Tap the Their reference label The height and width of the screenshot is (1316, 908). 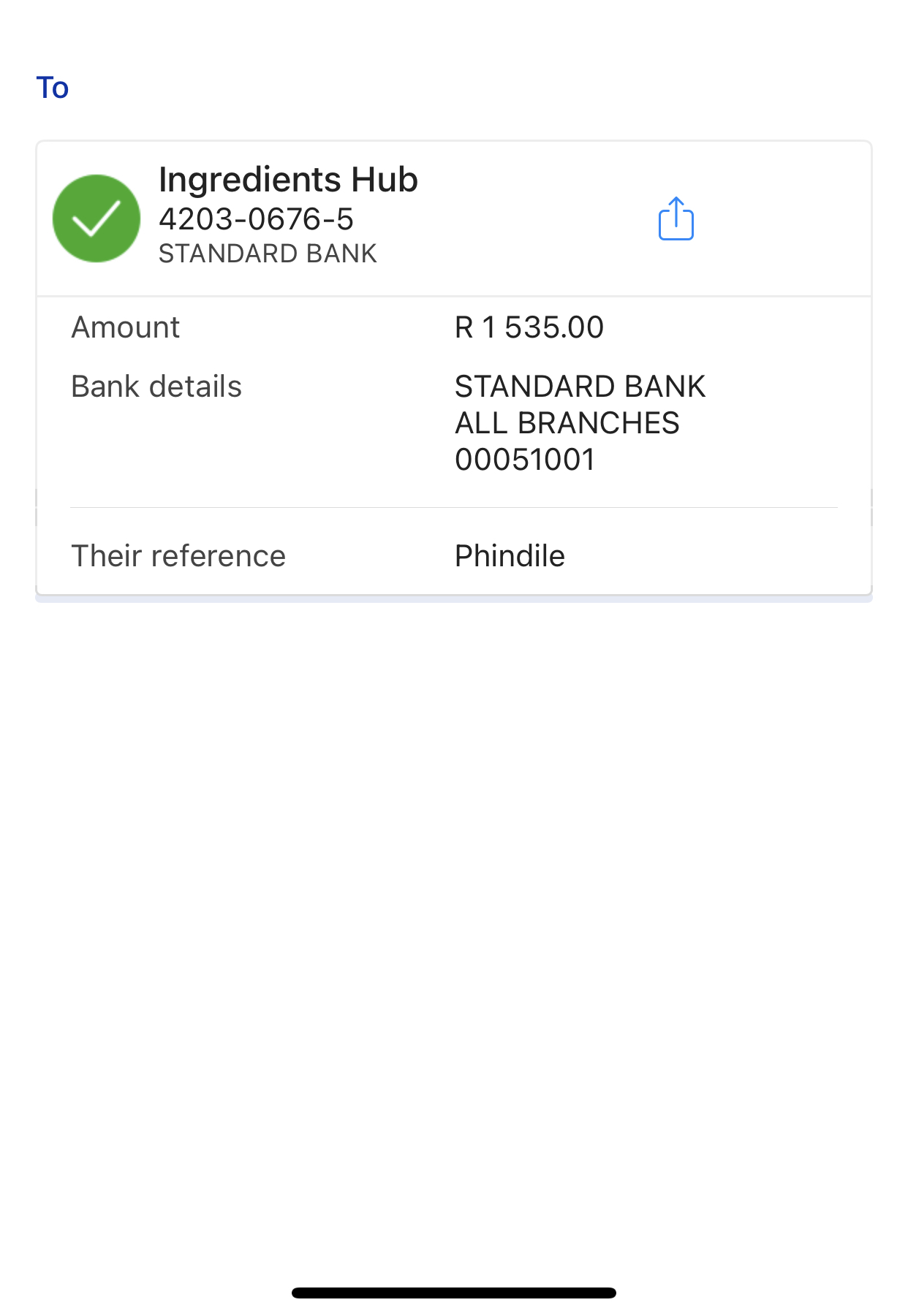pos(178,556)
